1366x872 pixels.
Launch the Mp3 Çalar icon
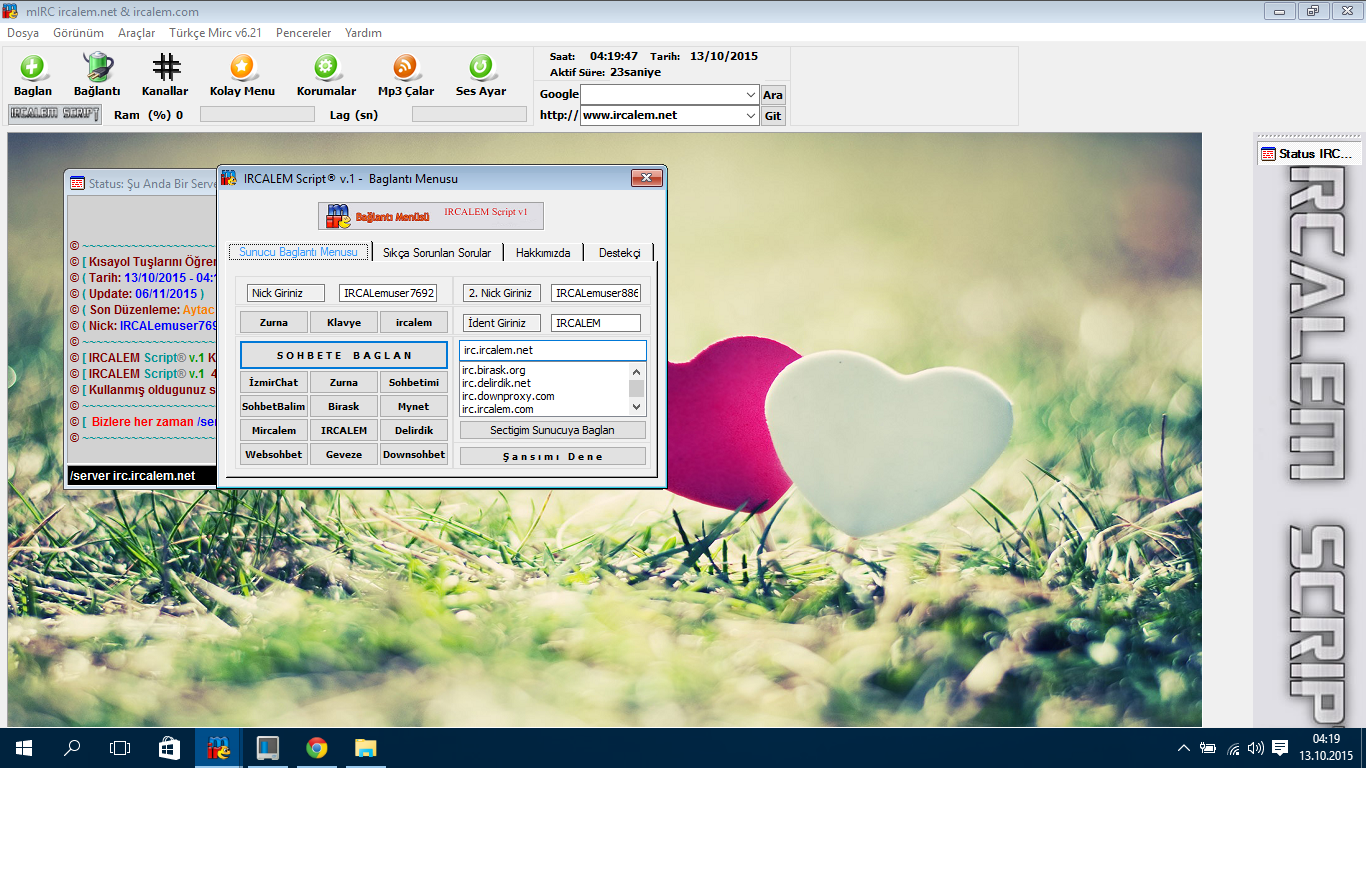pos(405,68)
